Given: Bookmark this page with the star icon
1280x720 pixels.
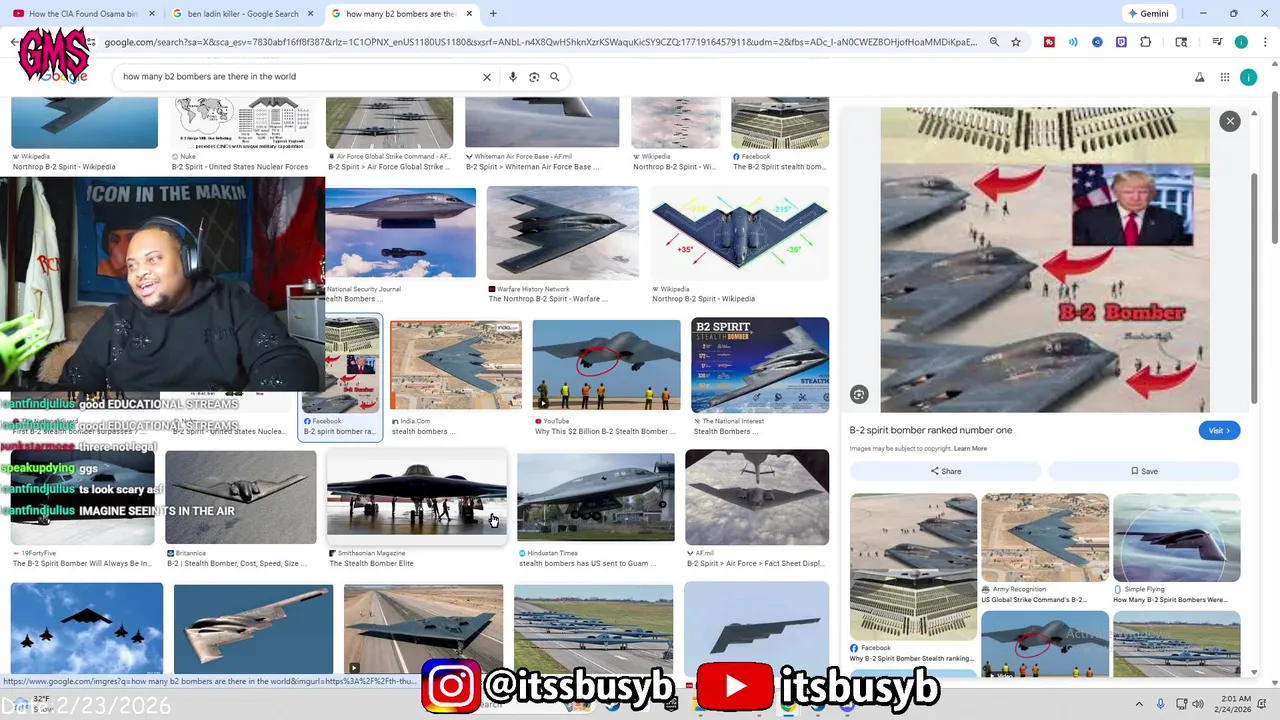Looking at the screenshot, I should click(x=1016, y=42).
